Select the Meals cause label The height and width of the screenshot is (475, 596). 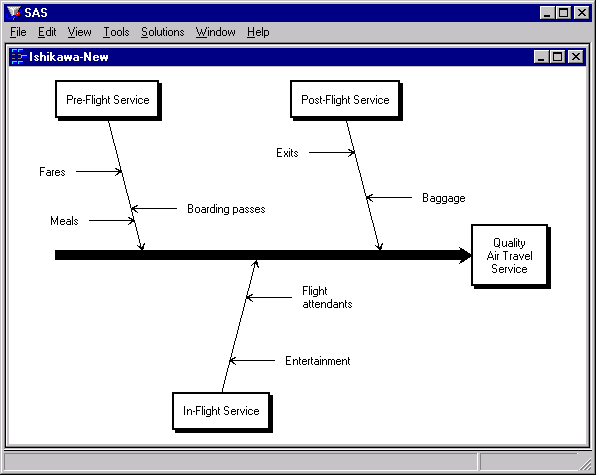pyautogui.click(x=64, y=221)
